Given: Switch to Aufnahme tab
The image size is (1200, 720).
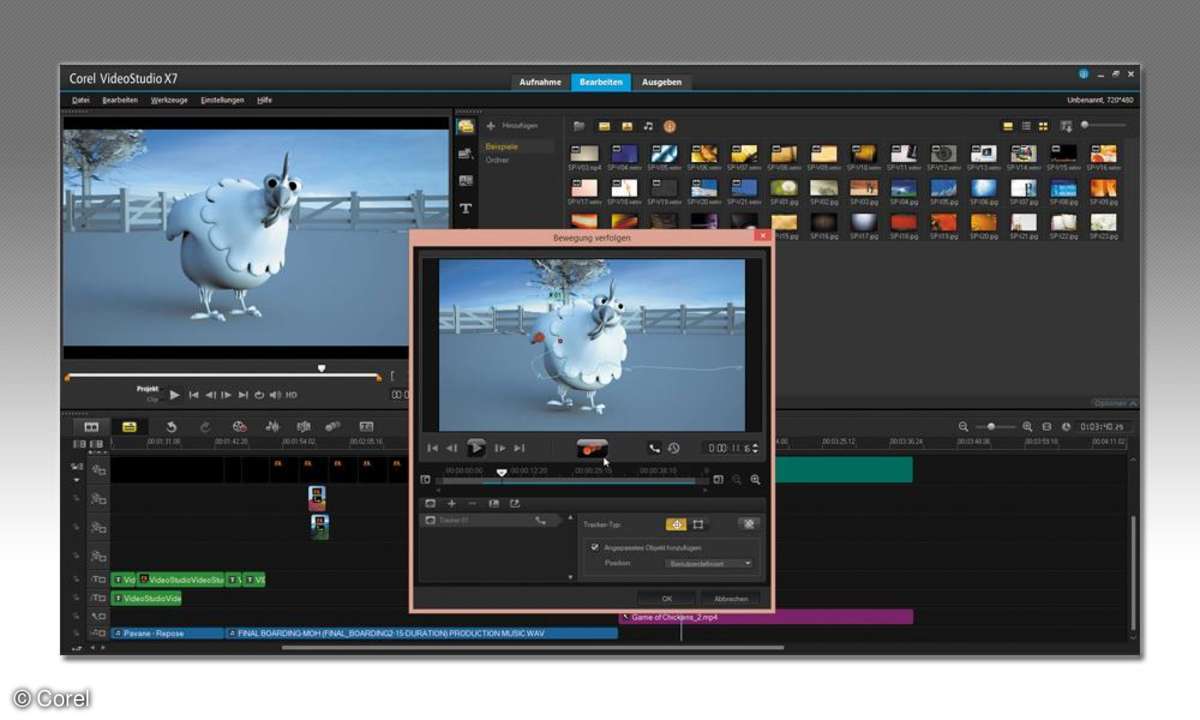Looking at the screenshot, I should point(540,82).
